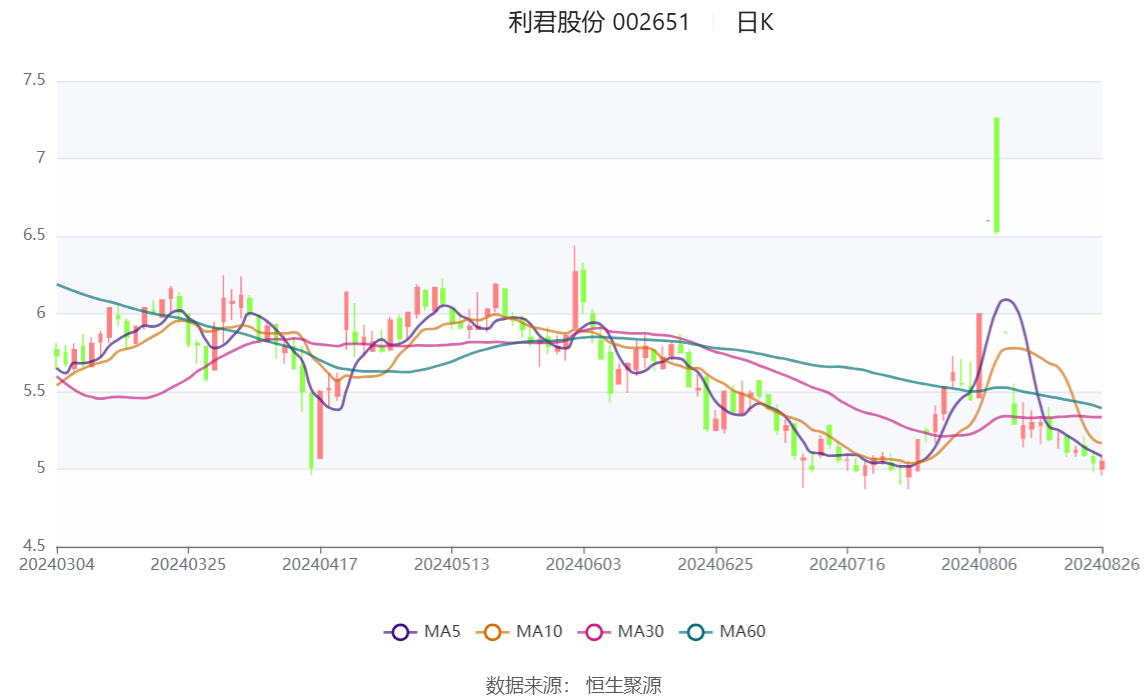
Task: Click the 20240806 x-axis date label
Action: (979, 564)
